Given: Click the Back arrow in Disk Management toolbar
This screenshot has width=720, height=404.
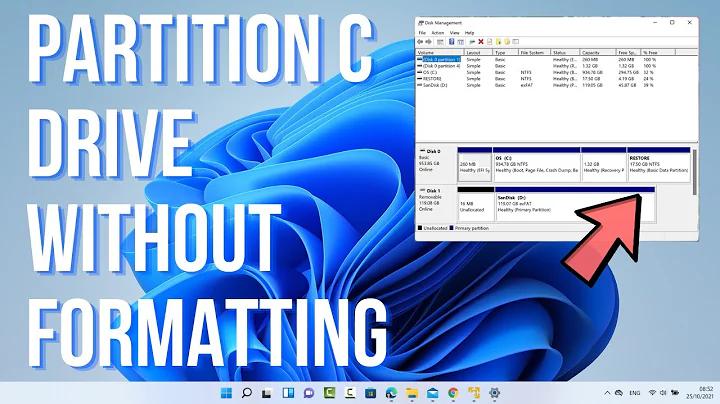Looking at the screenshot, I should 420,42.
